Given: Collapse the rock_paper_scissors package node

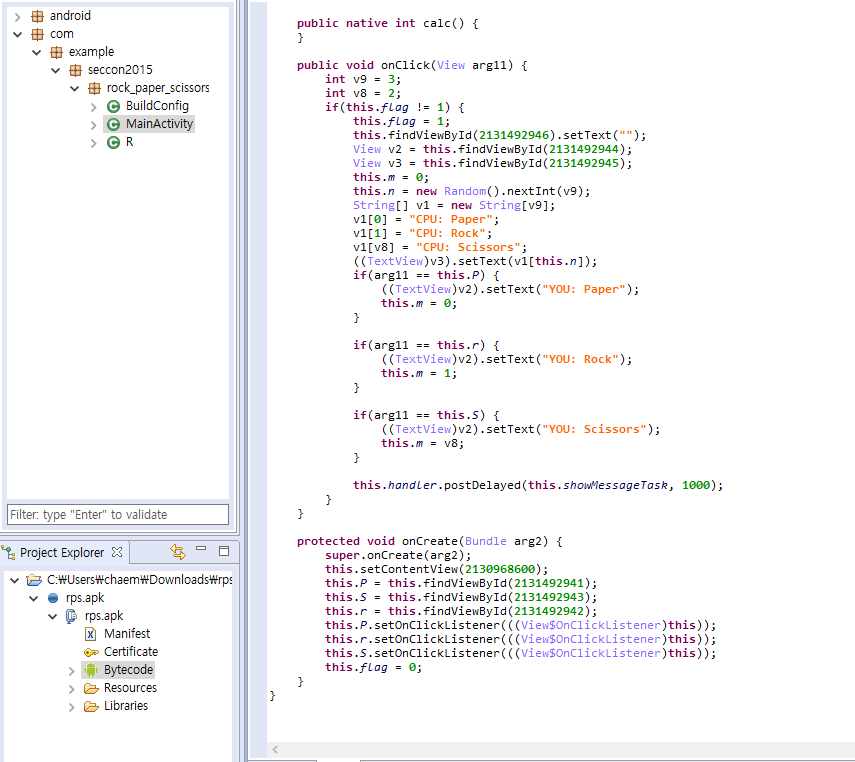Looking at the screenshot, I should pyautogui.click(x=75, y=89).
